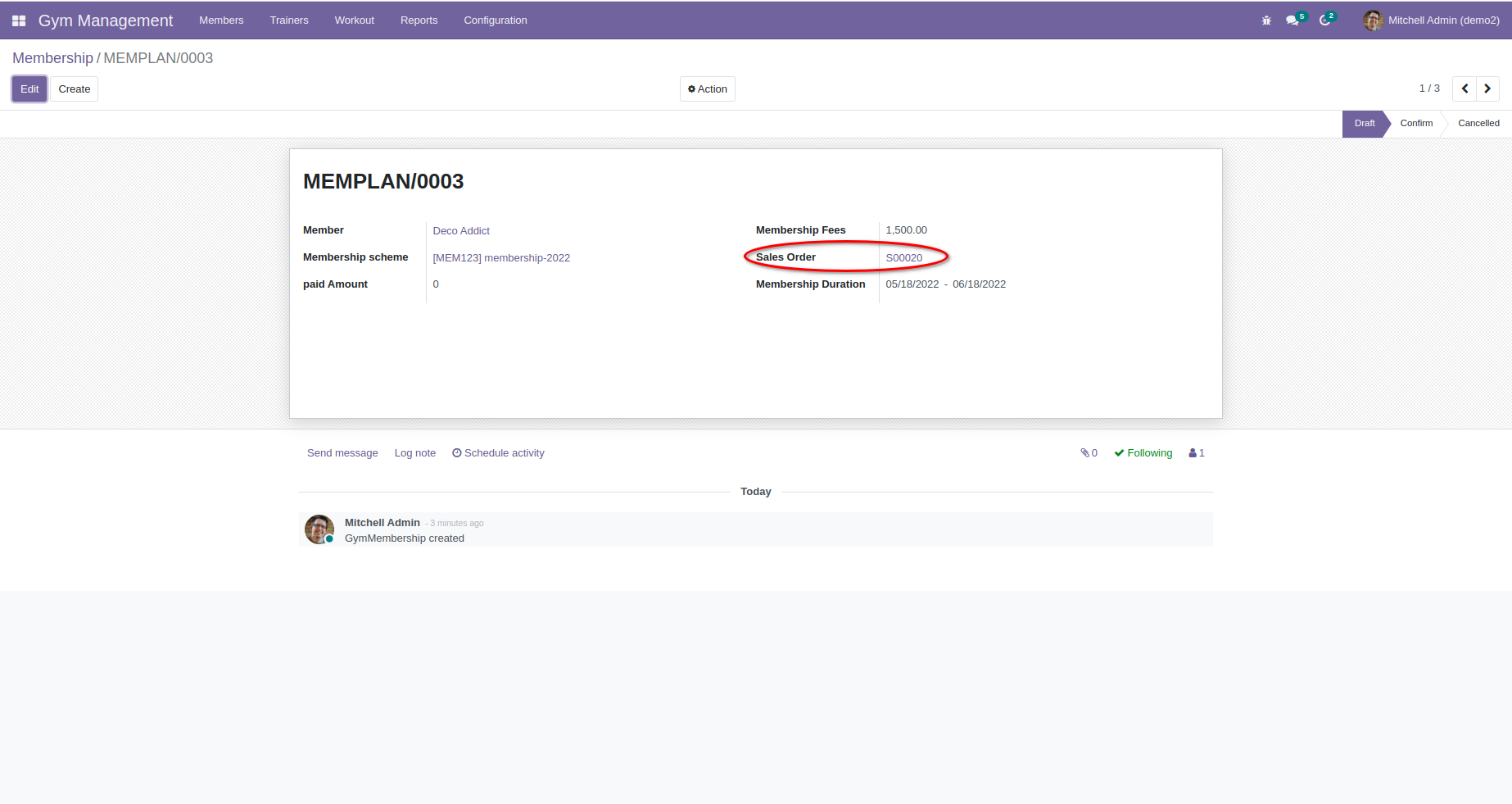This screenshot has height=804, width=1512.
Task: Click the '3 minutes ago' timestamp
Action: coord(457,524)
